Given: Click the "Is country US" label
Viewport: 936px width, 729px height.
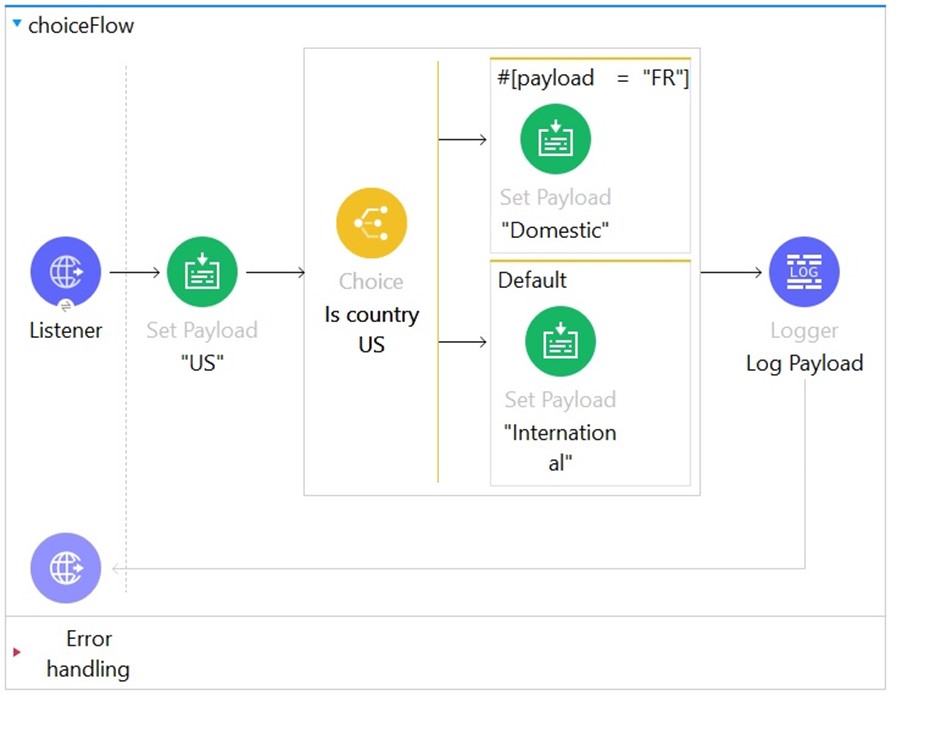Looking at the screenshot, I should tap(371, 329).
